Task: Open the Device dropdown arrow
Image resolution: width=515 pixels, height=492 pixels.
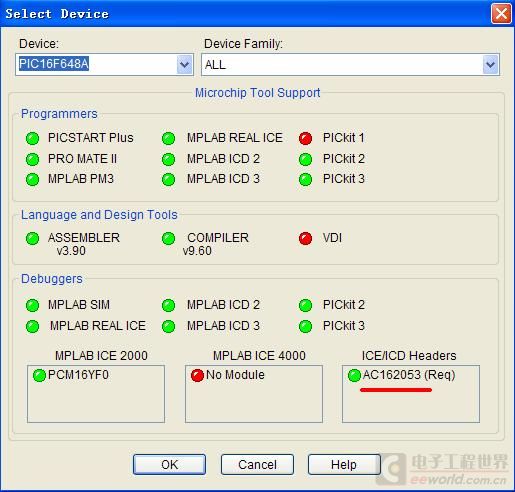Action: (x=184, y=64)
